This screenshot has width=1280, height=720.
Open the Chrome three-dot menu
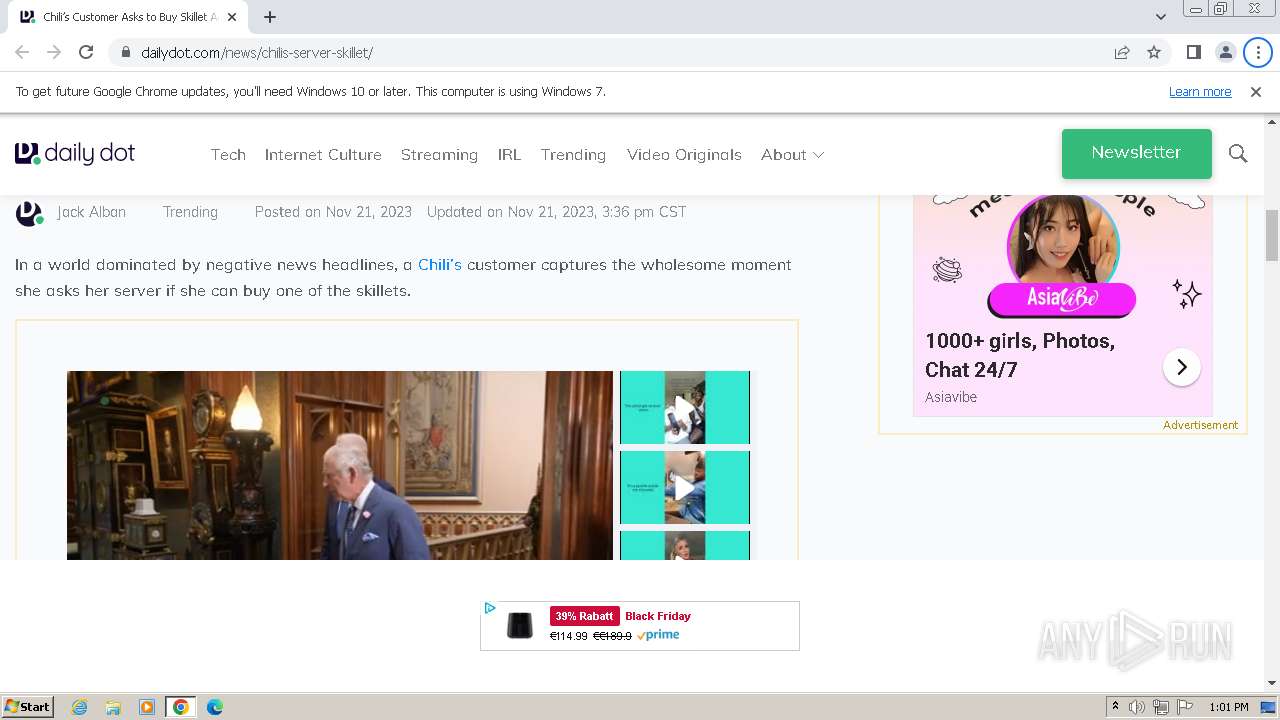(1258, 52)
